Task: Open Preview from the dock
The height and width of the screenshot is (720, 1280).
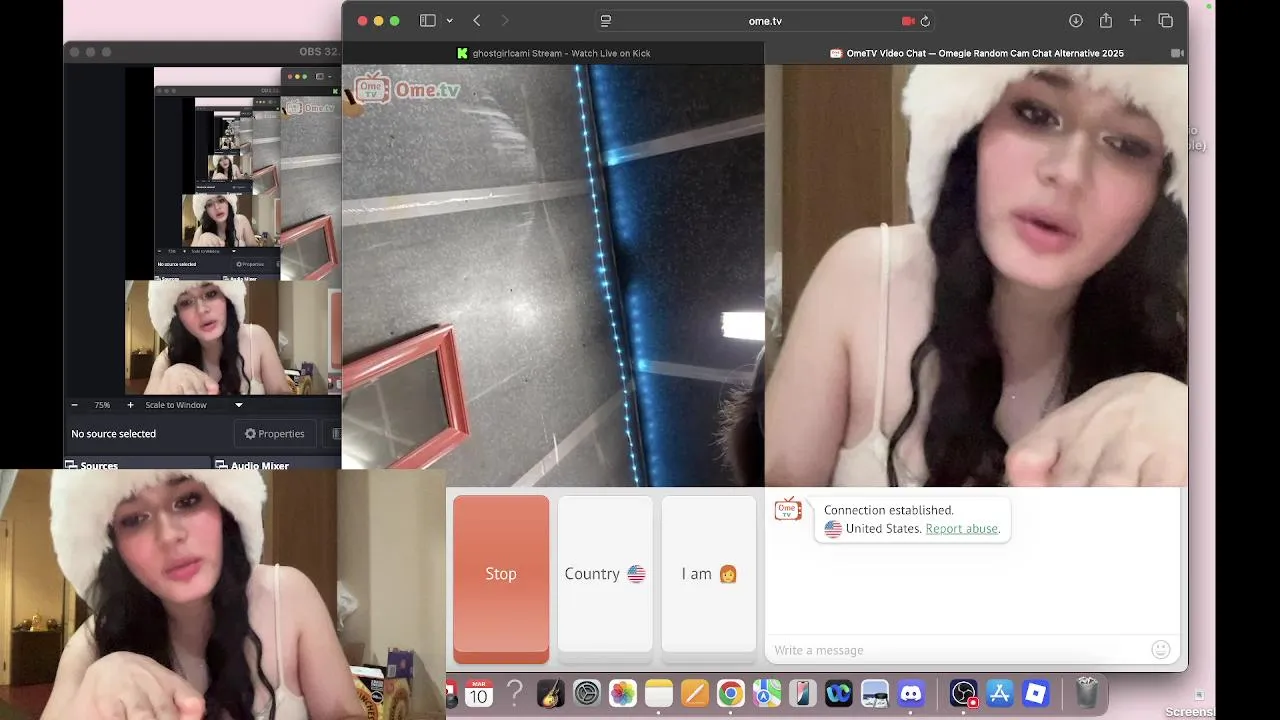Action: 875,692
